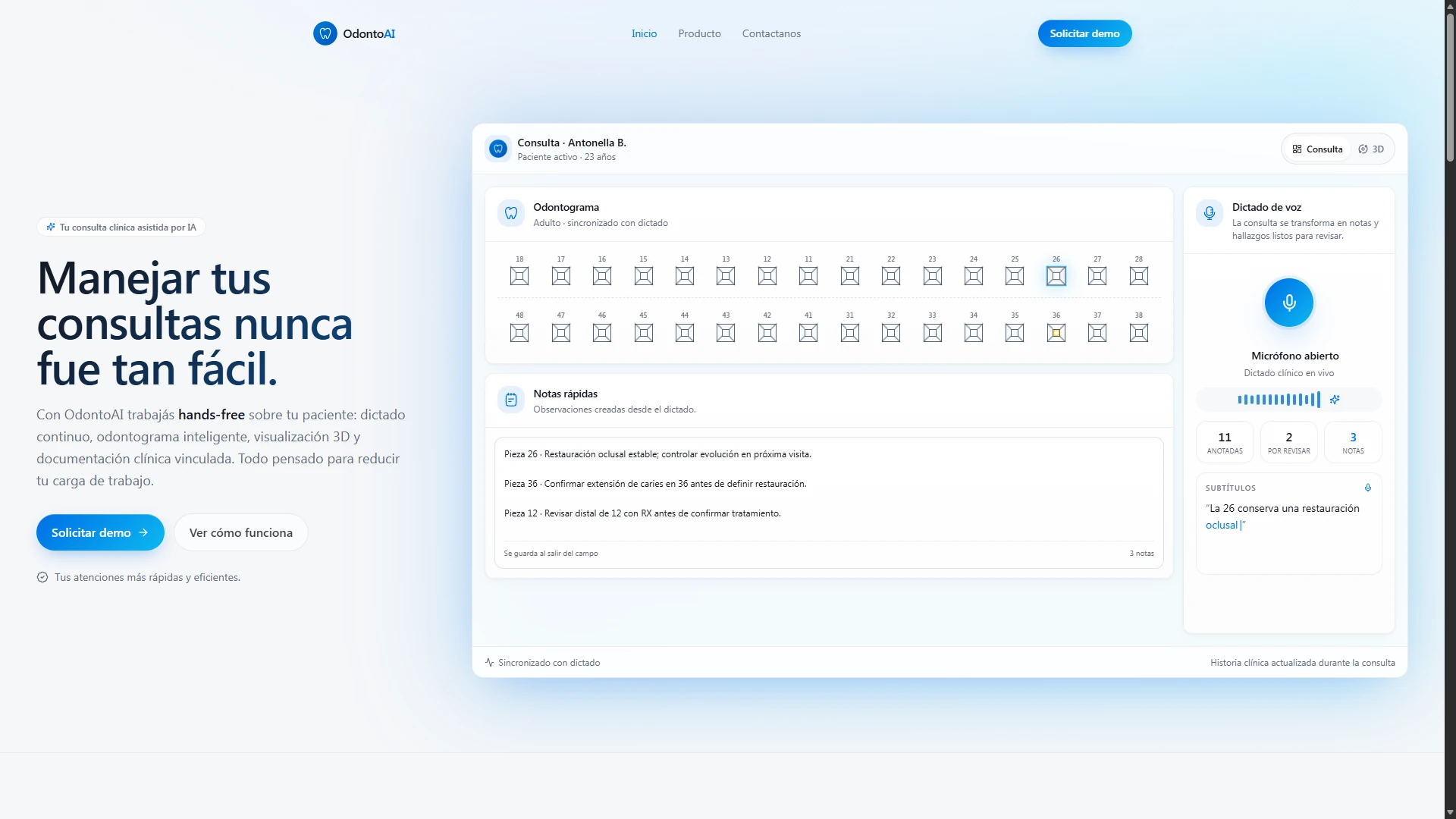Select tooth 12 in the odontogram
The width and height of the screenshot is (1456, 819).
point(767,276)
